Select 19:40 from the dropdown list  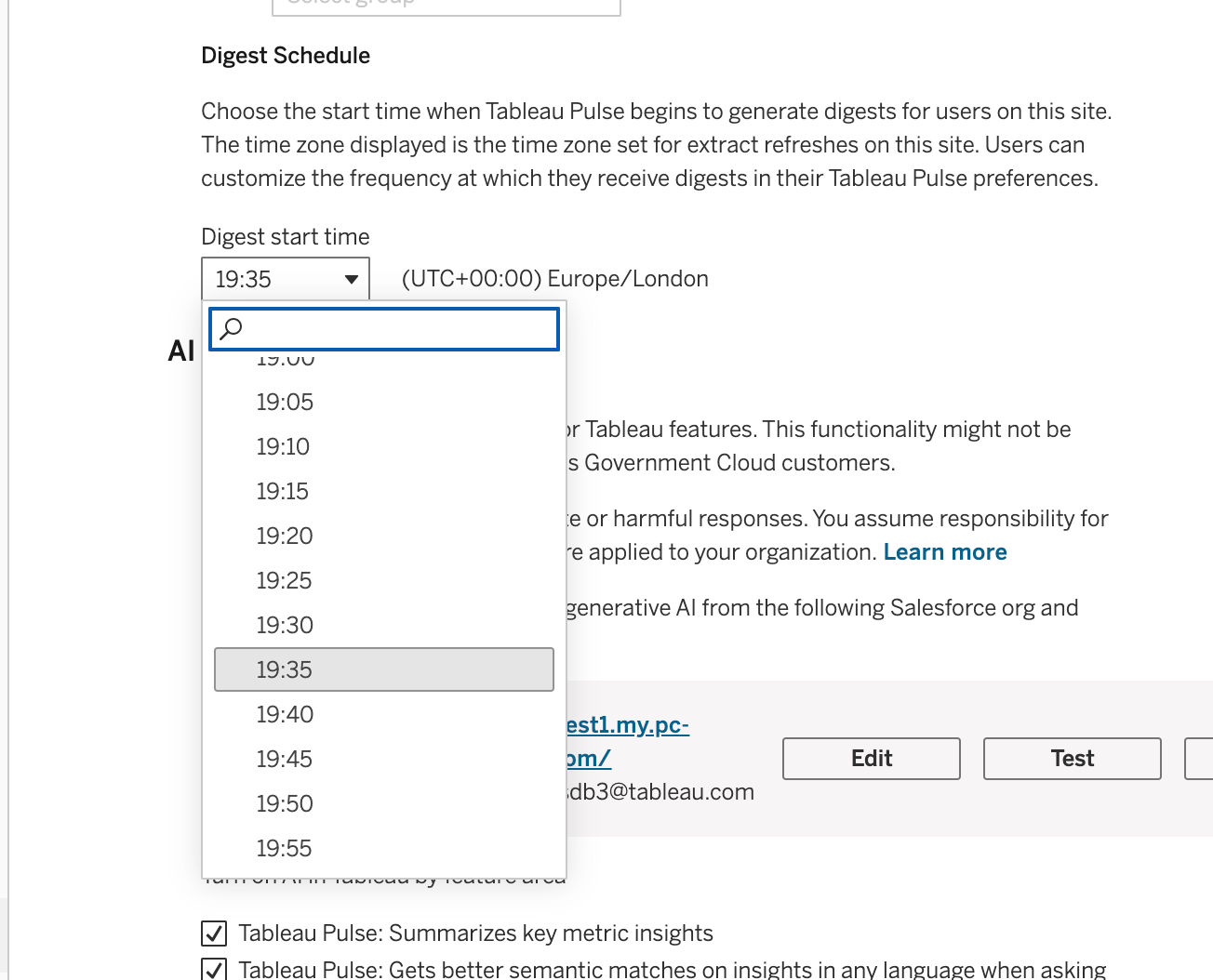285,715
